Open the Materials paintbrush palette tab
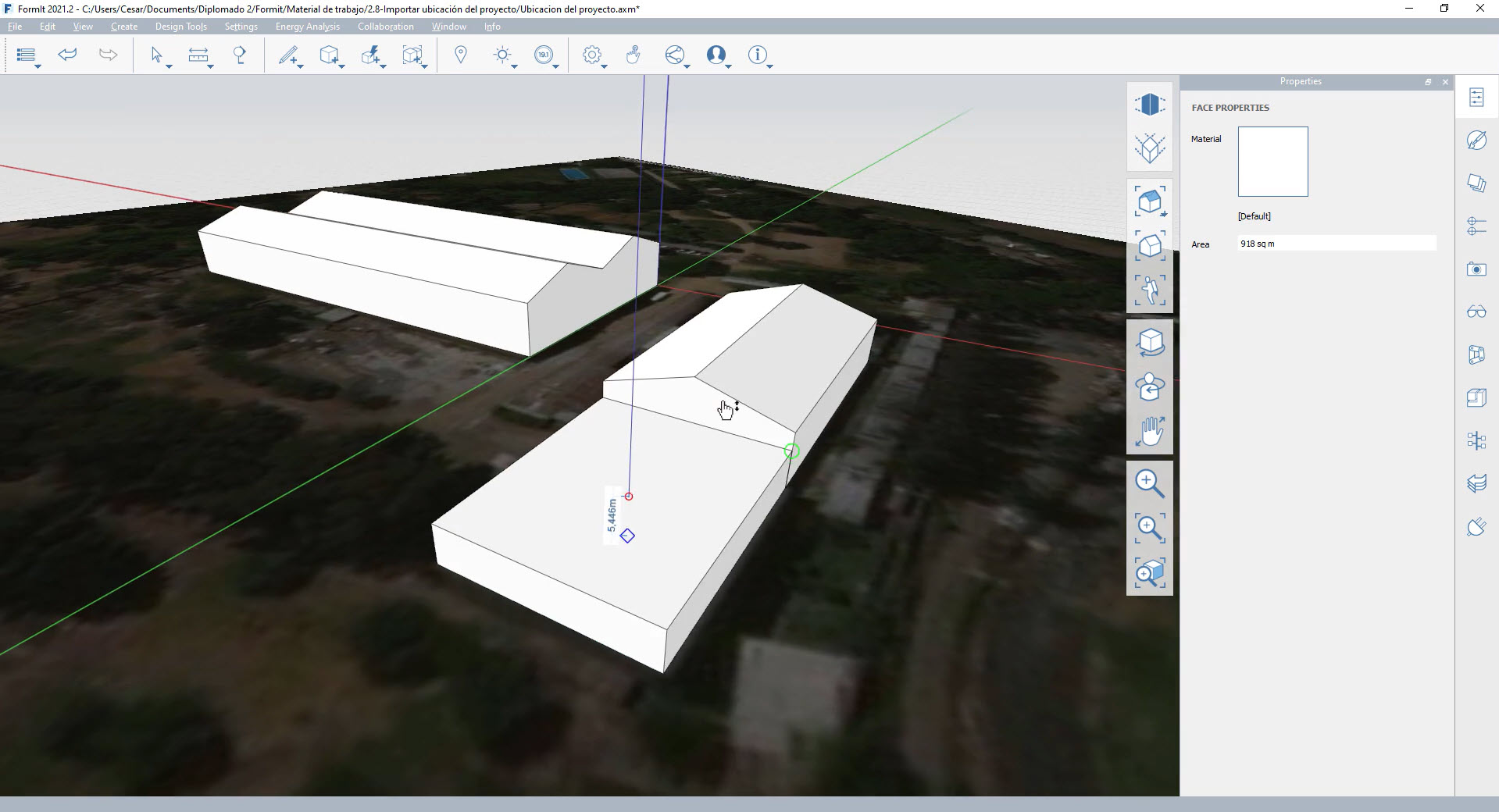Viewport: 1499px width, 812px height. pyautogui.click(x=1476, y=141)
